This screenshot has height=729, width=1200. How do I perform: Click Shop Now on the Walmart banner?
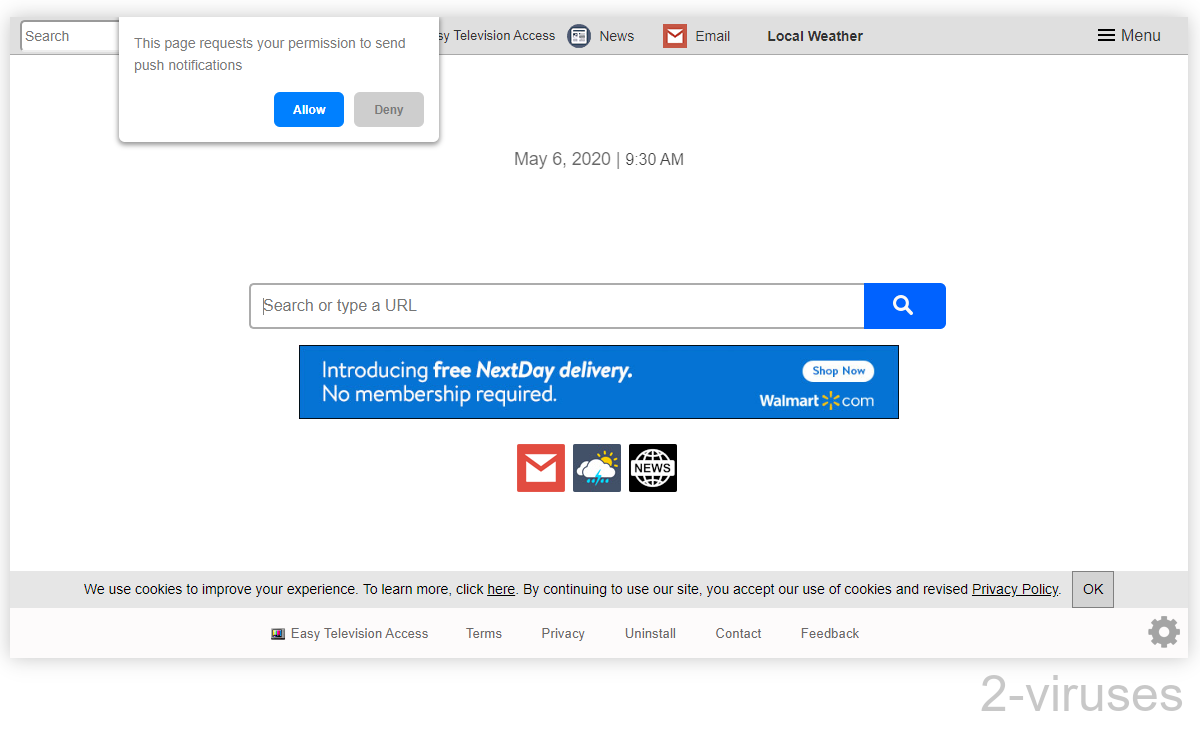837,370
